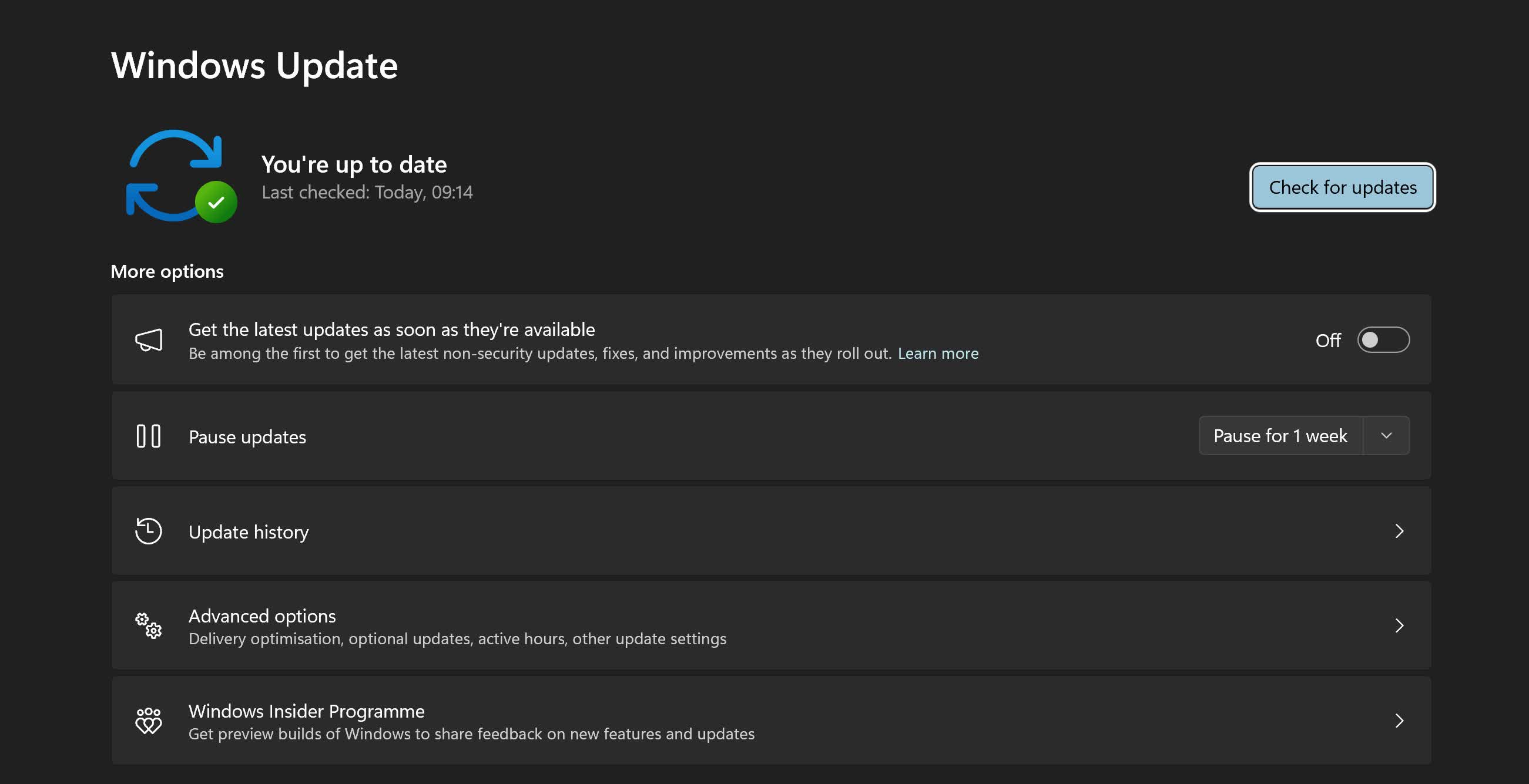Click the Advanced options gears icon
Screen dimensions: 1529x784
pos(149,625)
